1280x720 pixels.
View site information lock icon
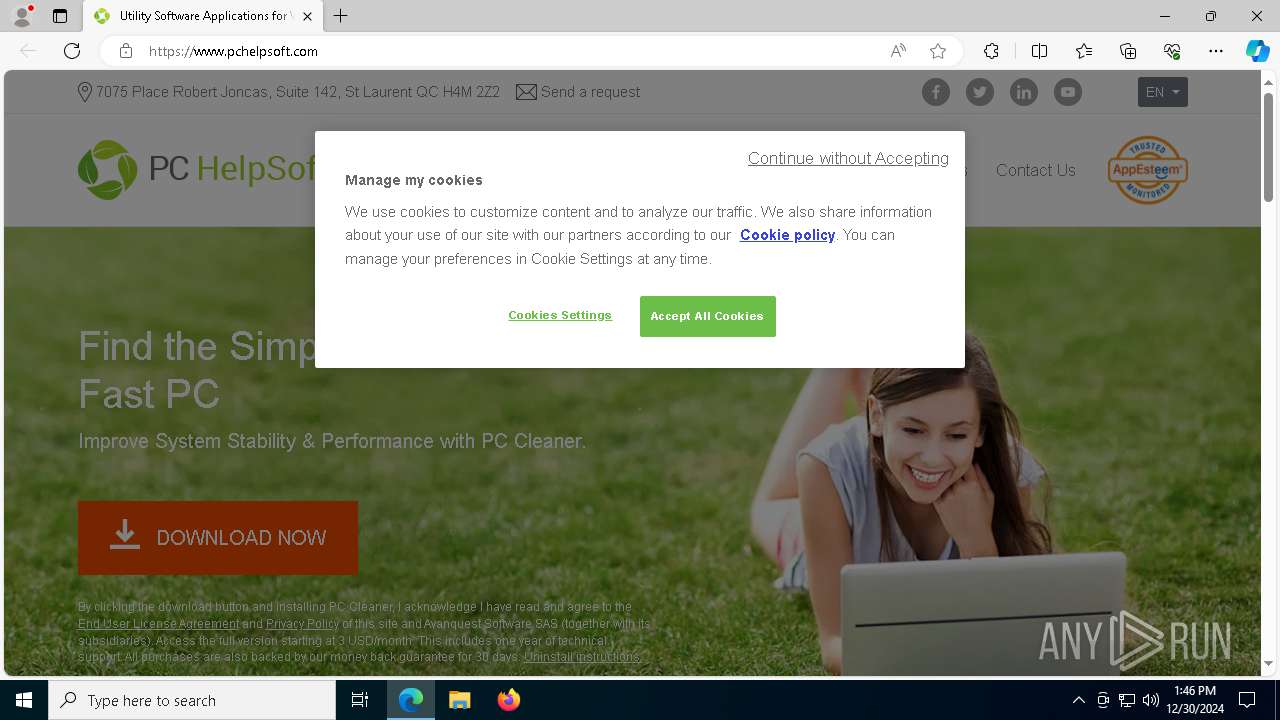tap(125, 51)
